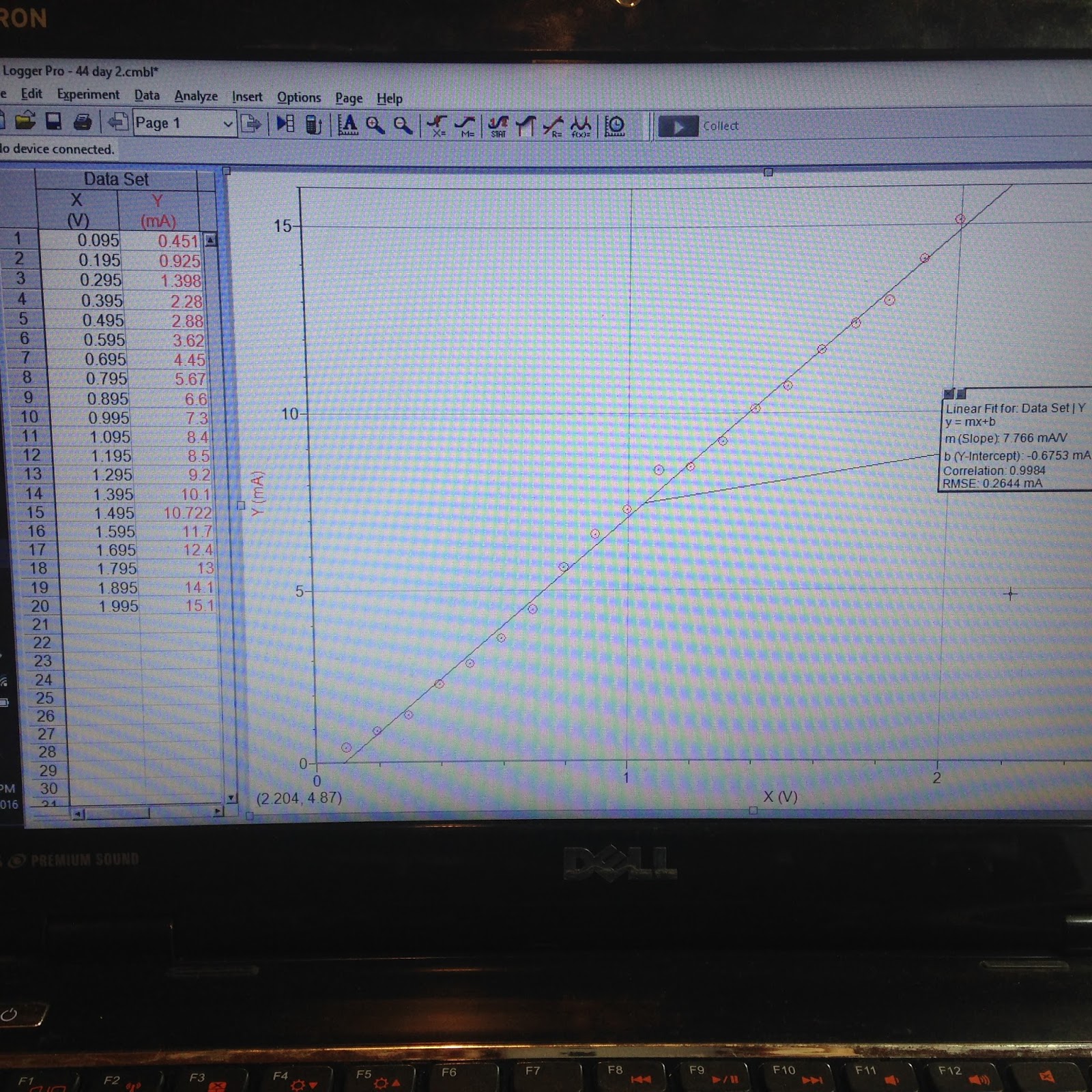This screenshot has width=1092, height=1092.
Task: Go to the previous page
Action: tap(118, 122)
